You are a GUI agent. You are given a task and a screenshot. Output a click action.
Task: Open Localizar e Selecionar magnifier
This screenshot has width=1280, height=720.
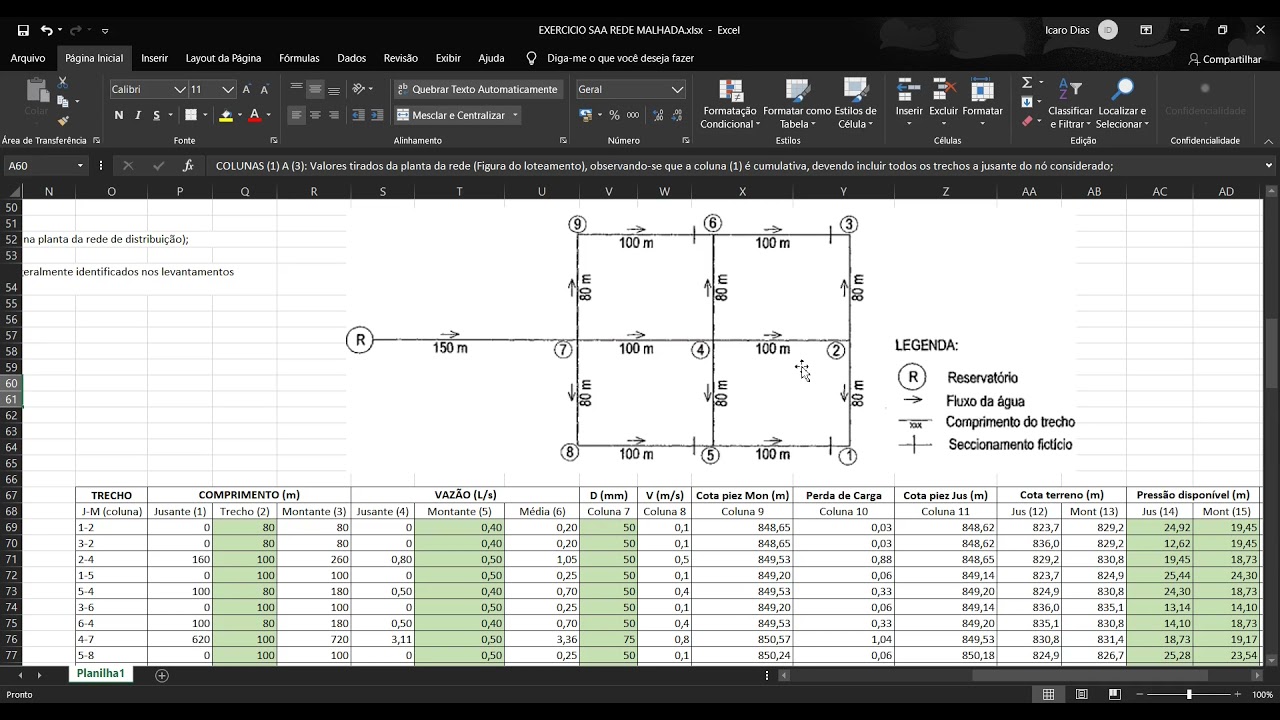click(x=1123, y=104)
